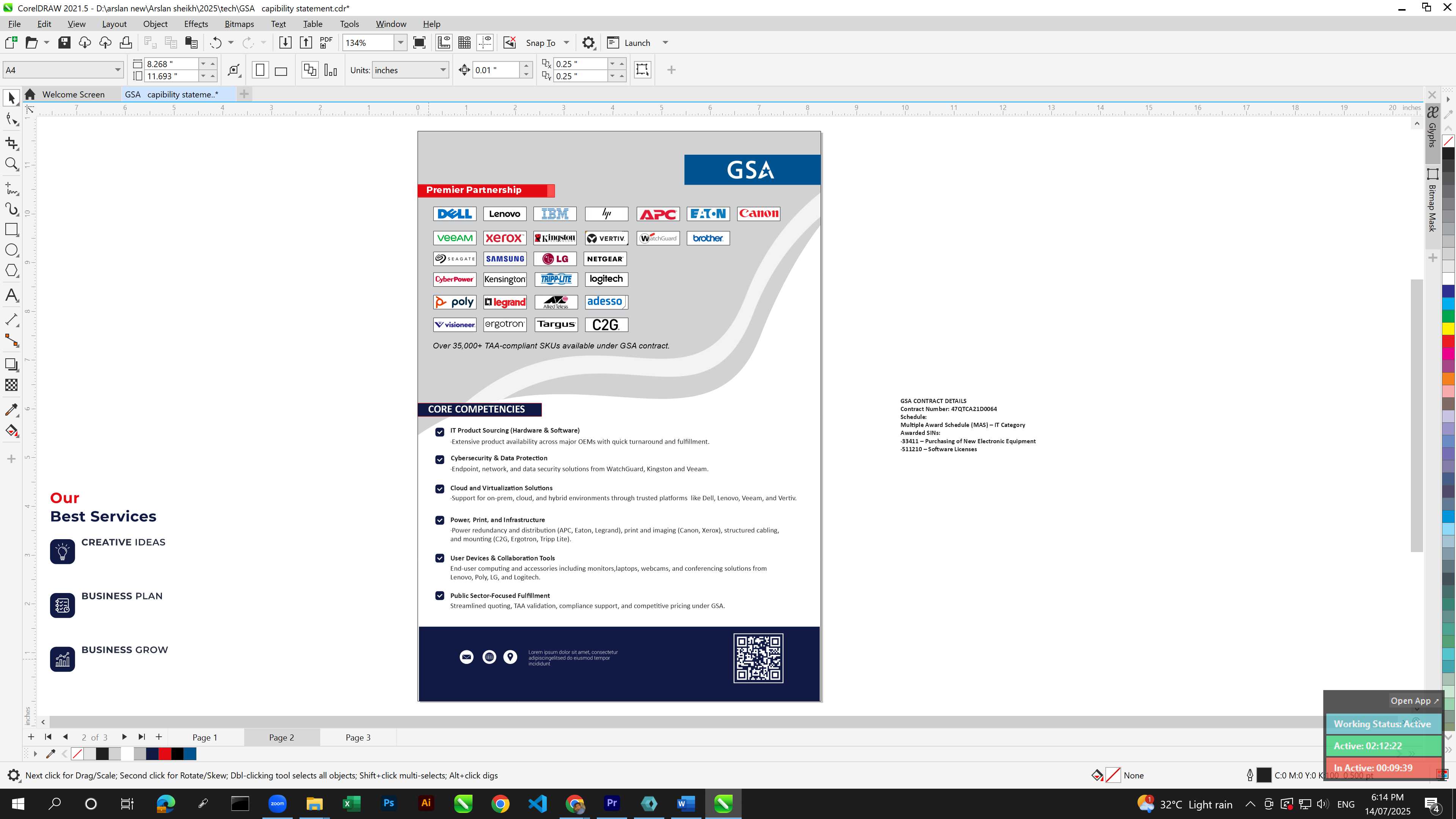
Task: Toggle All pages layout button
Action: tap(310, 70)
